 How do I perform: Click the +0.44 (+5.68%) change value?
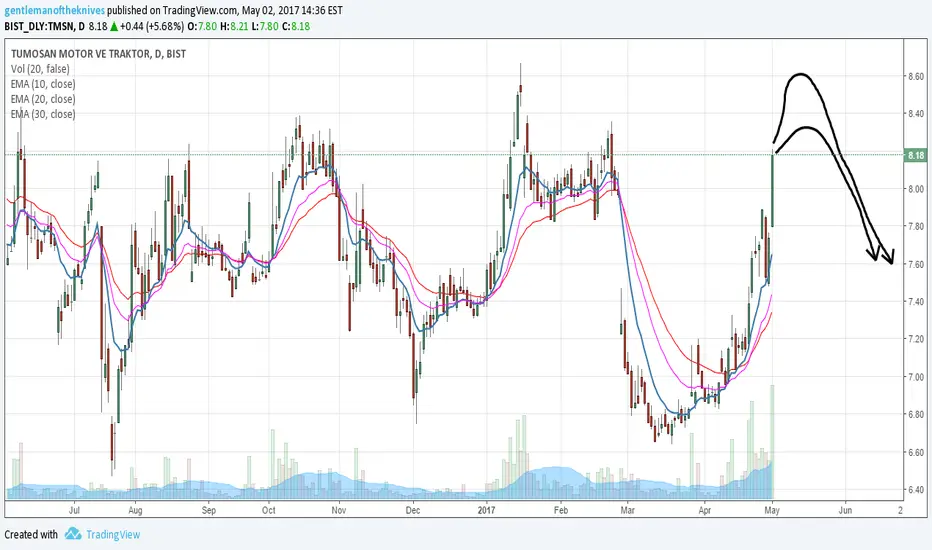(152, 26)
